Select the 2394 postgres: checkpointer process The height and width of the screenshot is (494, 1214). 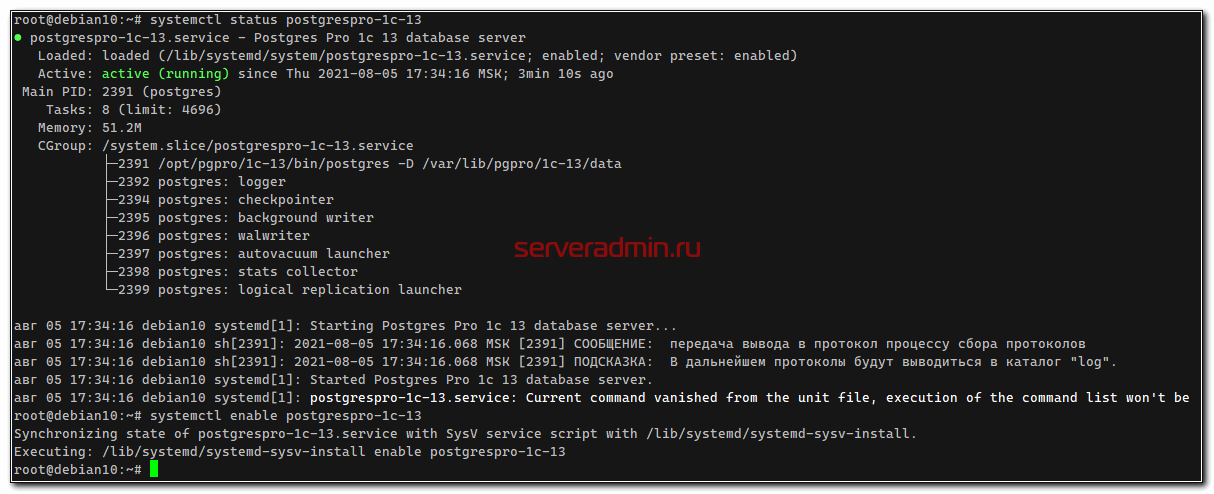point(226,200)
